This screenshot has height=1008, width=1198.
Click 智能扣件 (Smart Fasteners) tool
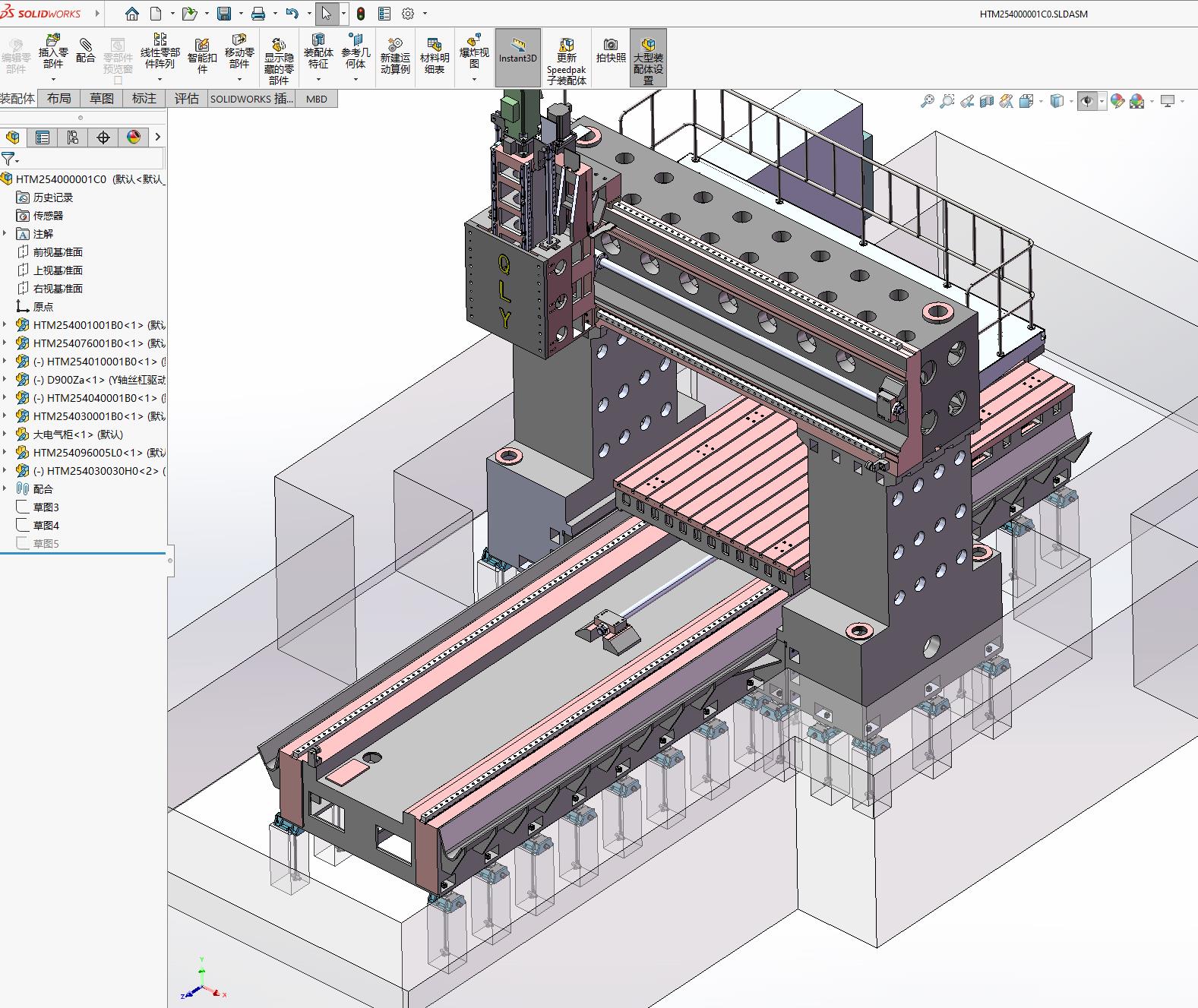coord(202,56)
